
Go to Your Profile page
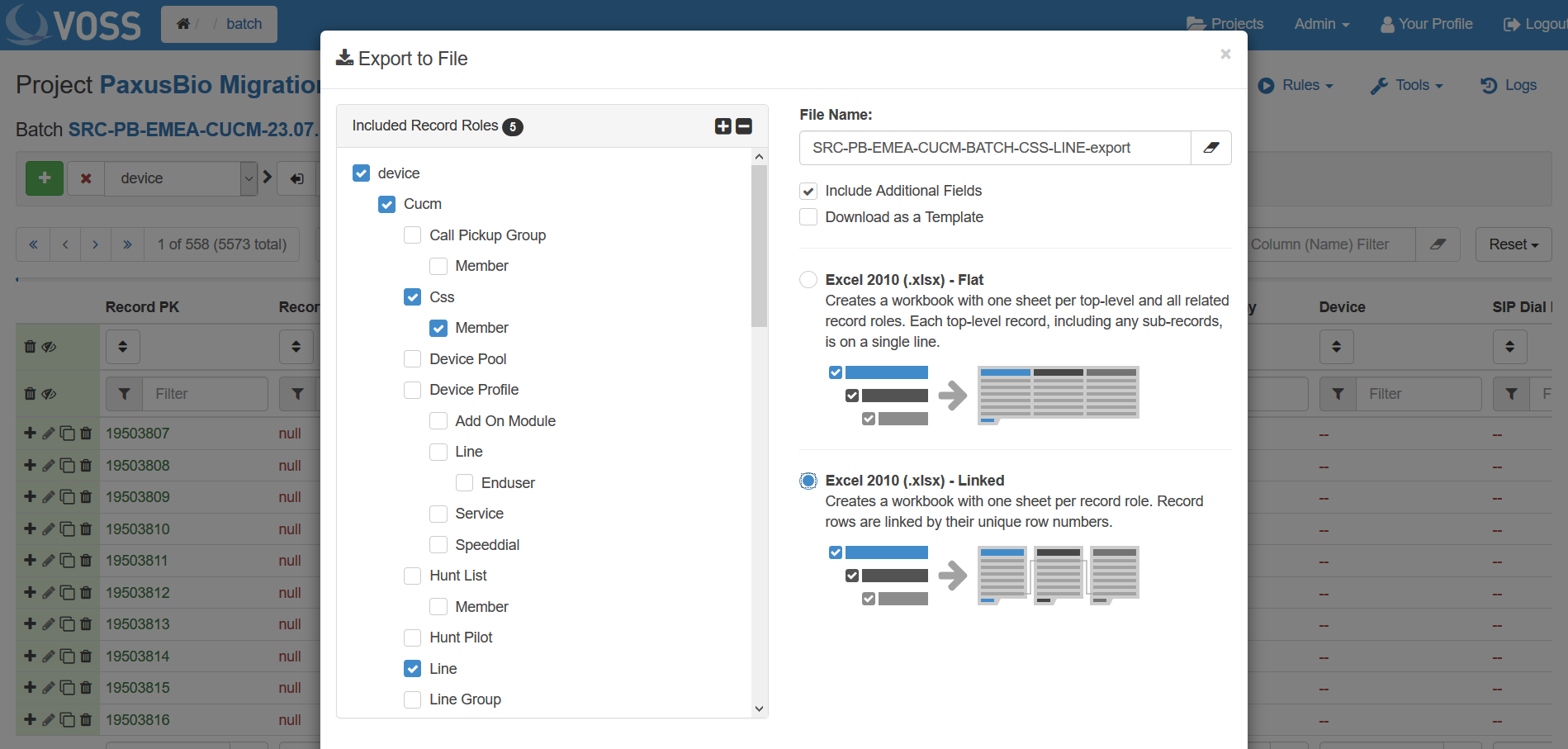tap(1427, 24)
